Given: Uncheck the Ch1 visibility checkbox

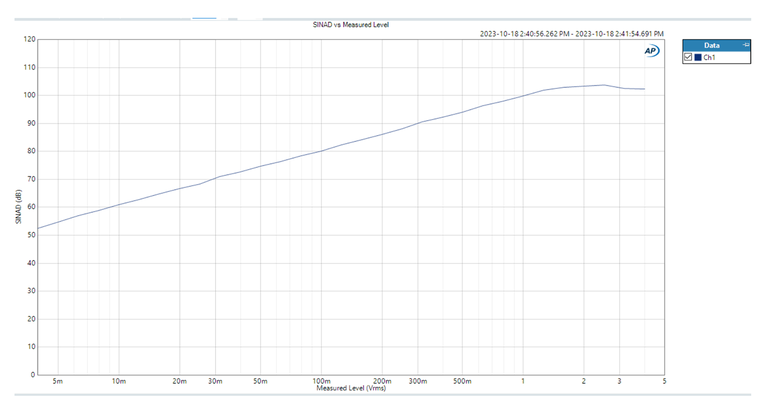Looking at the screenshot, I should click(x=687, y=58).
